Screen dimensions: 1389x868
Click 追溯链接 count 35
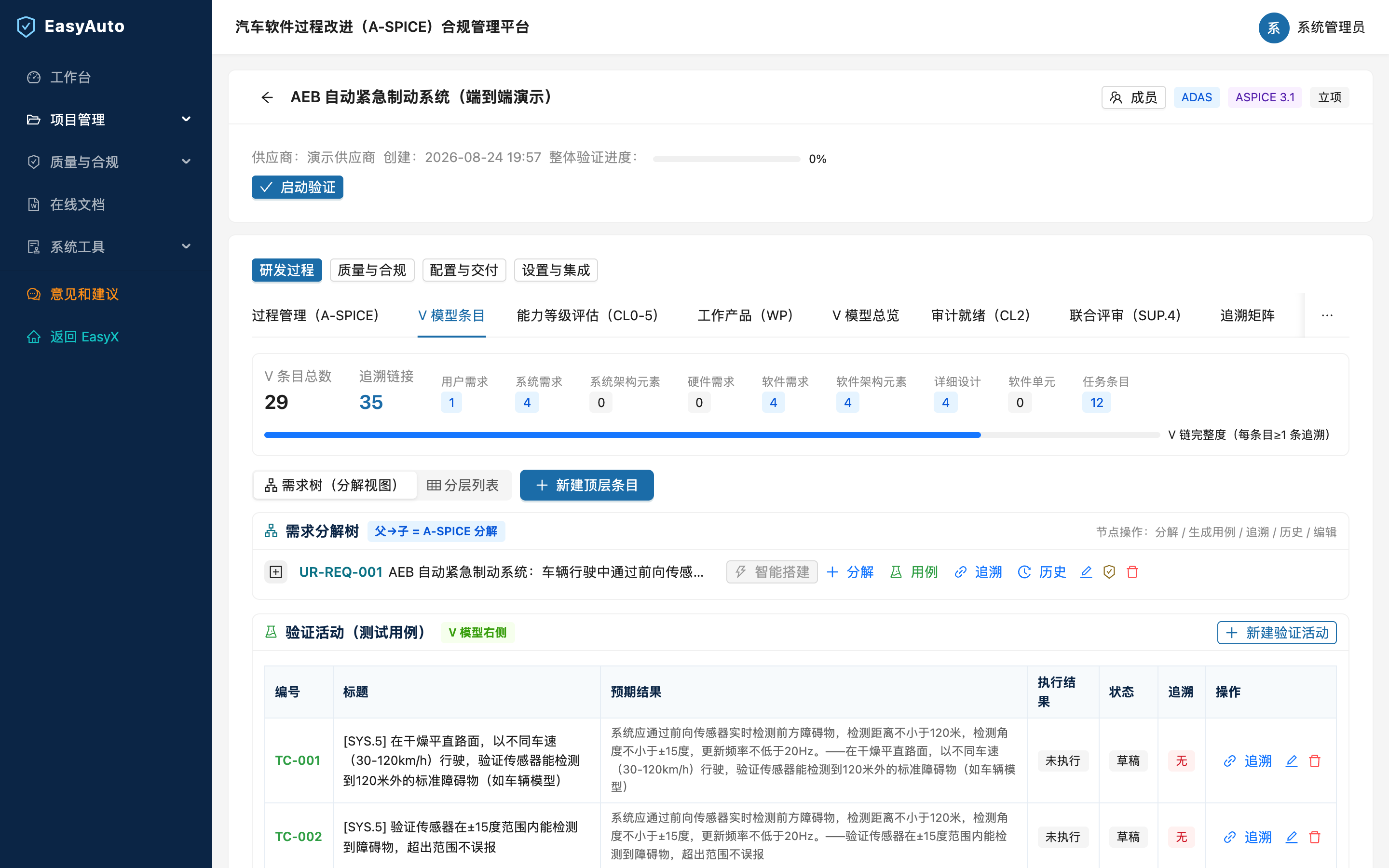coord(371,403)
